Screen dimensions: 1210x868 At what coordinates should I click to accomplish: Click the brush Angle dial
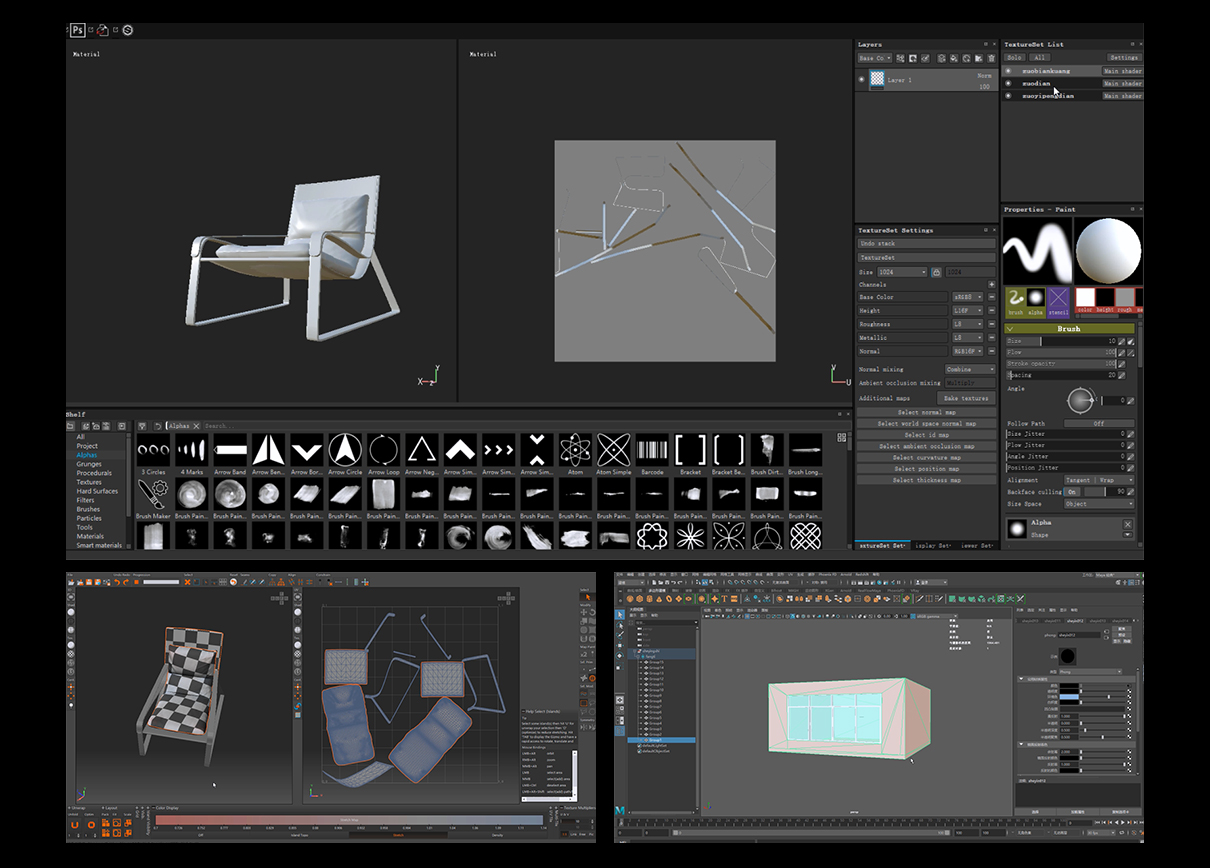pos(1078,401)
